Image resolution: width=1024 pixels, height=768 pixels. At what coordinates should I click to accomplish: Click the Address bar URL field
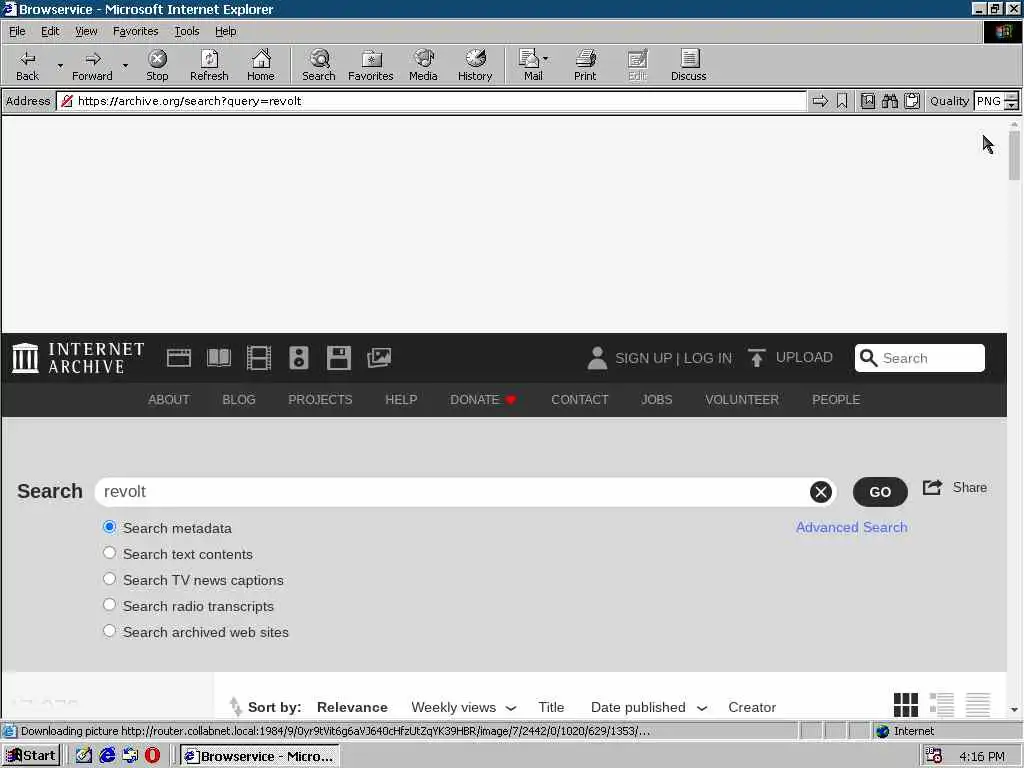(x=431, y=101)
